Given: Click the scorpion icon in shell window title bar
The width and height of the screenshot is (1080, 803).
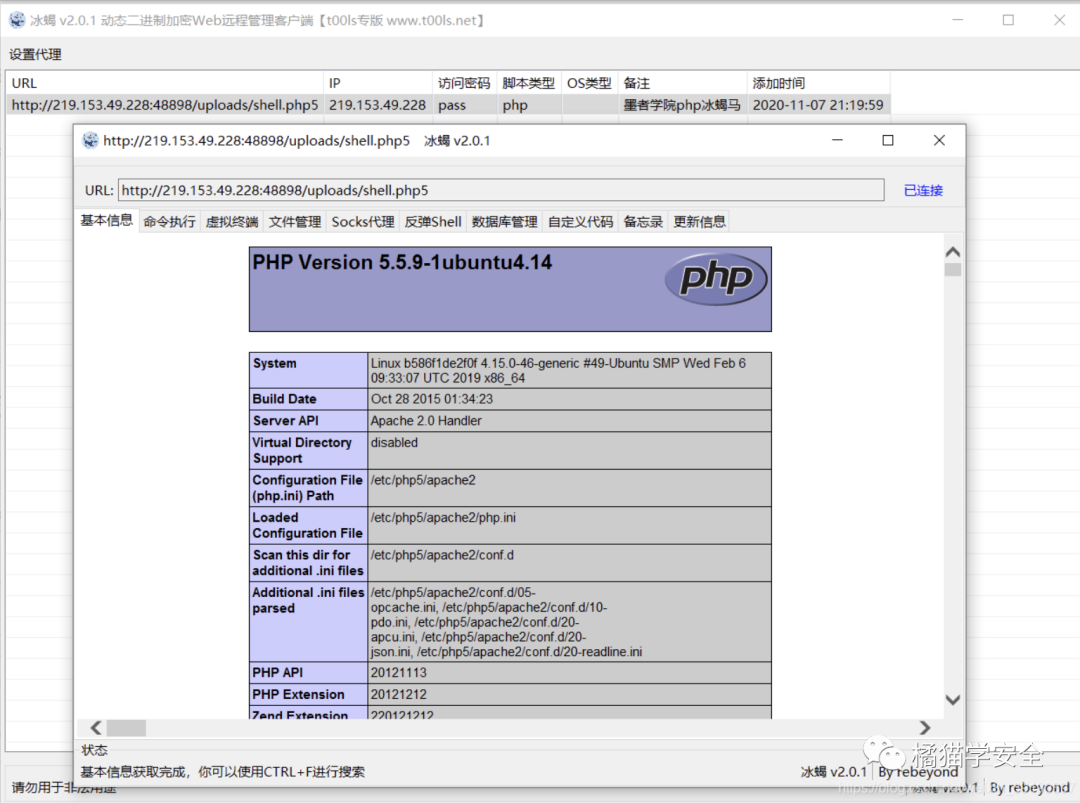Looking at the screenshot, I should point(90,140).
